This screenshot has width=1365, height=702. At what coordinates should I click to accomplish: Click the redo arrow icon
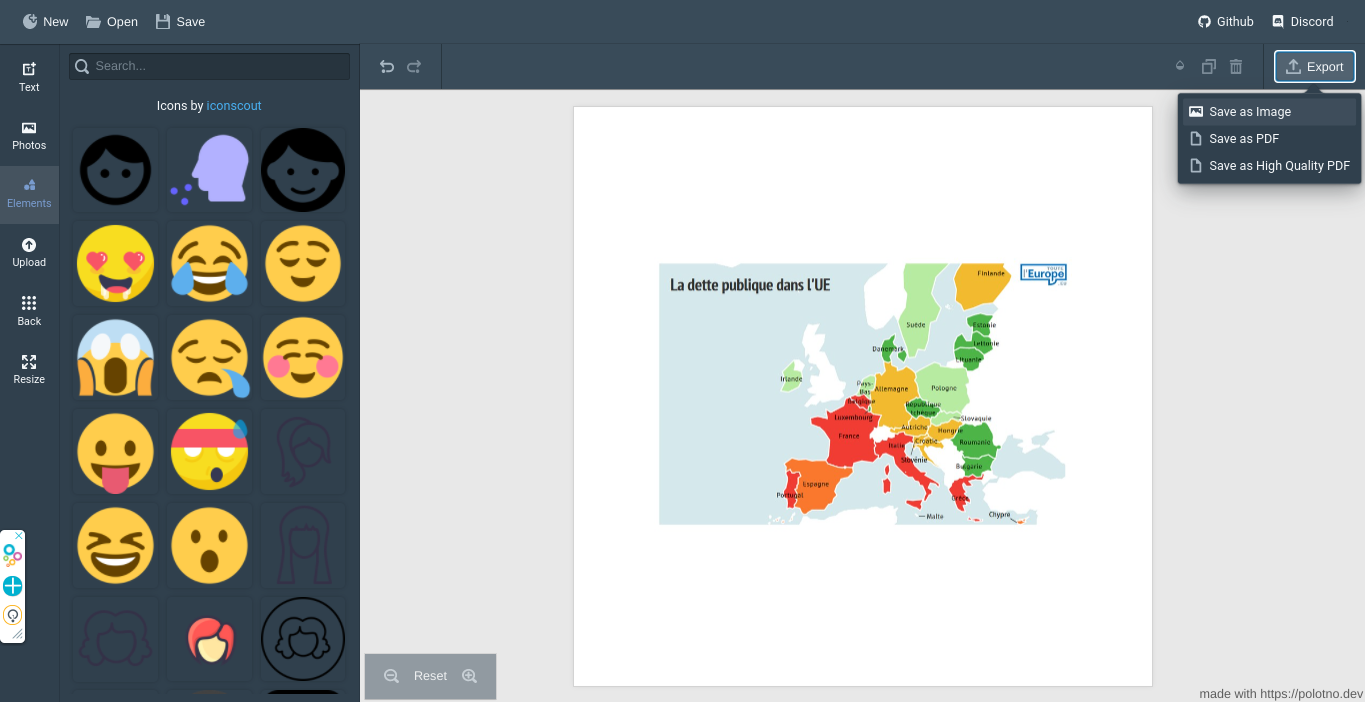[x=414, y=67]
